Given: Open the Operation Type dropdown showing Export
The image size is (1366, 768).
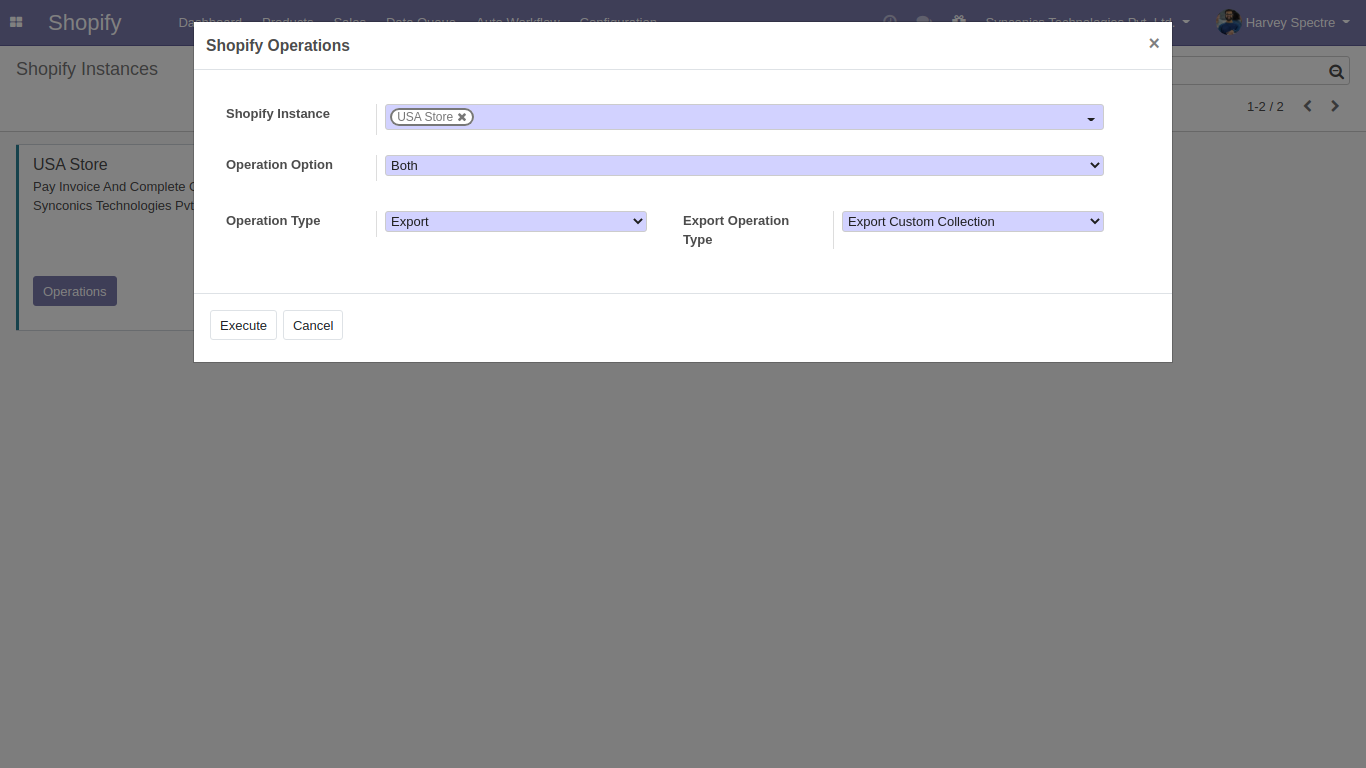Looking at the screenshot, I should coord(516,221).
